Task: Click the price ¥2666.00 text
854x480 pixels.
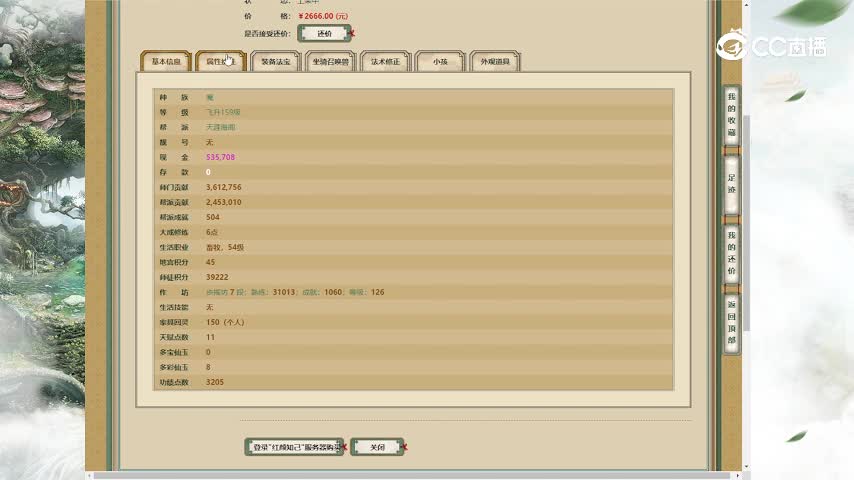Action: pyautogui.click(x=323, y=16)
